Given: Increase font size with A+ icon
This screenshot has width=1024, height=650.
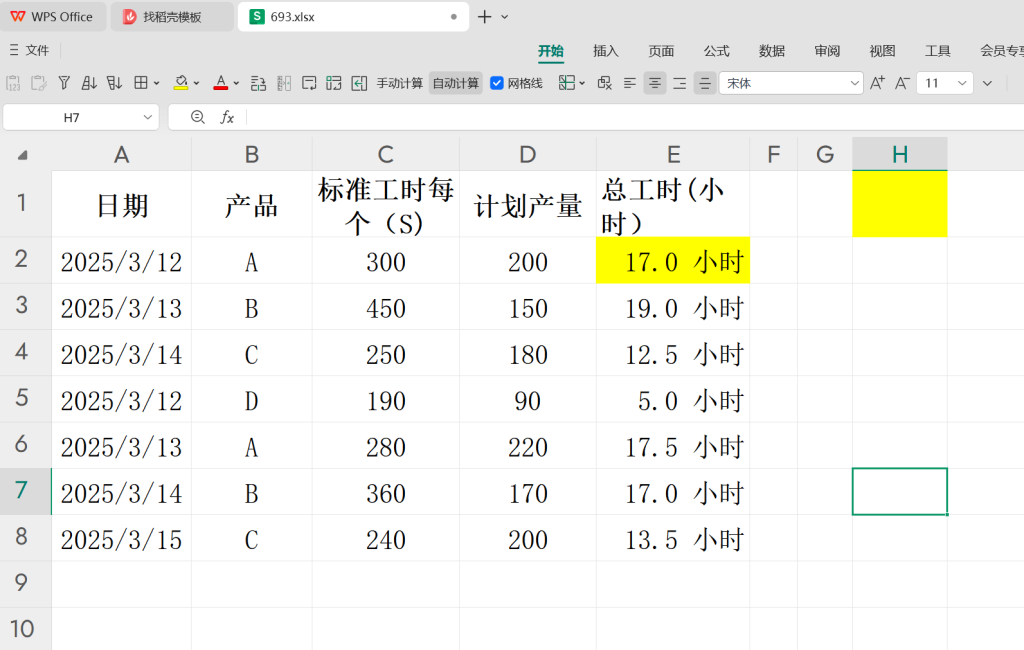Looking at the screenshot, I should [x=877, y=83].
